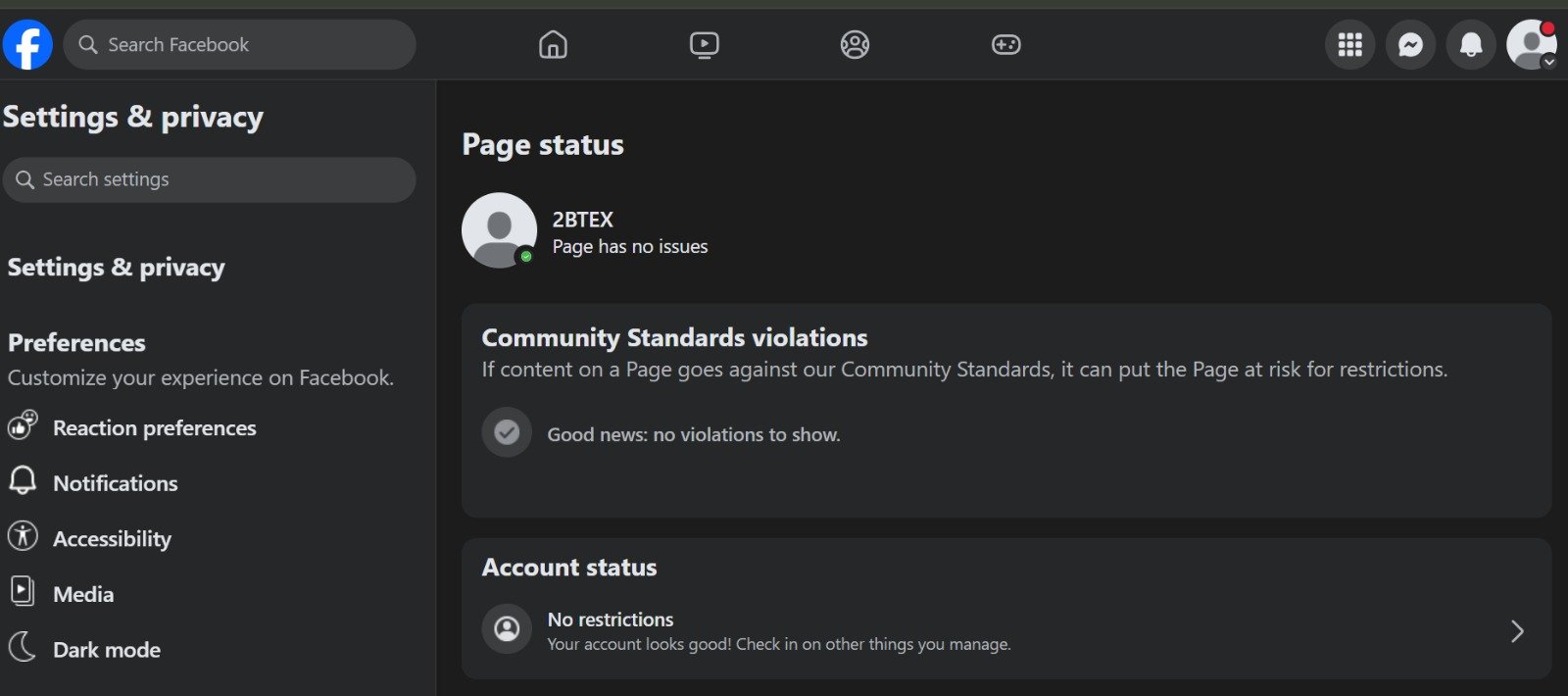Open Notifications settings in sidebar
Screen dimensions: 1568x696
[x=116, y=483]
